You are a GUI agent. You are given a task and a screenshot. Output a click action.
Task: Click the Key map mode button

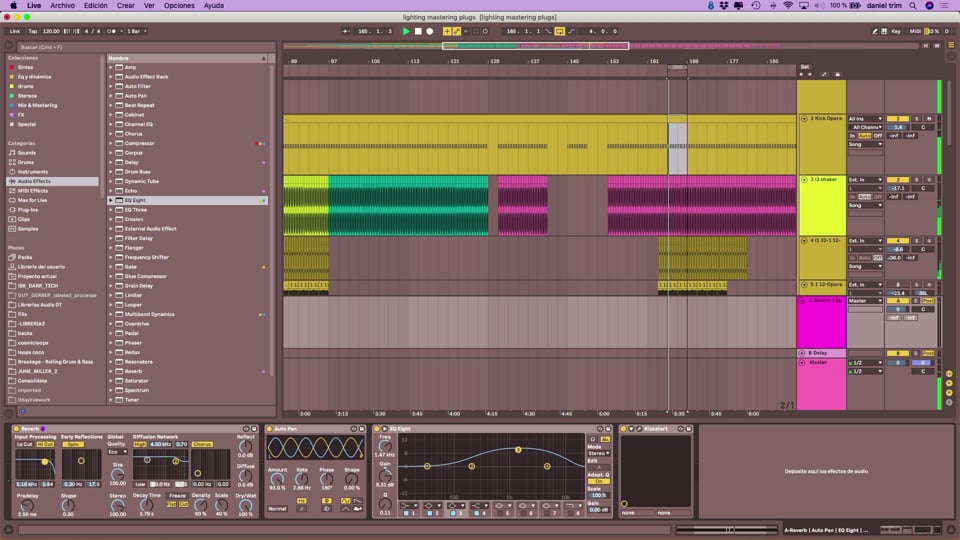point(896,31)
